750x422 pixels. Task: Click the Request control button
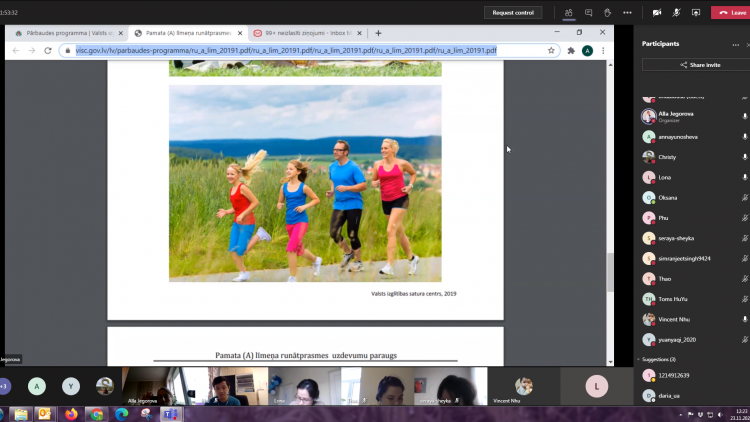tap(514, 12)
